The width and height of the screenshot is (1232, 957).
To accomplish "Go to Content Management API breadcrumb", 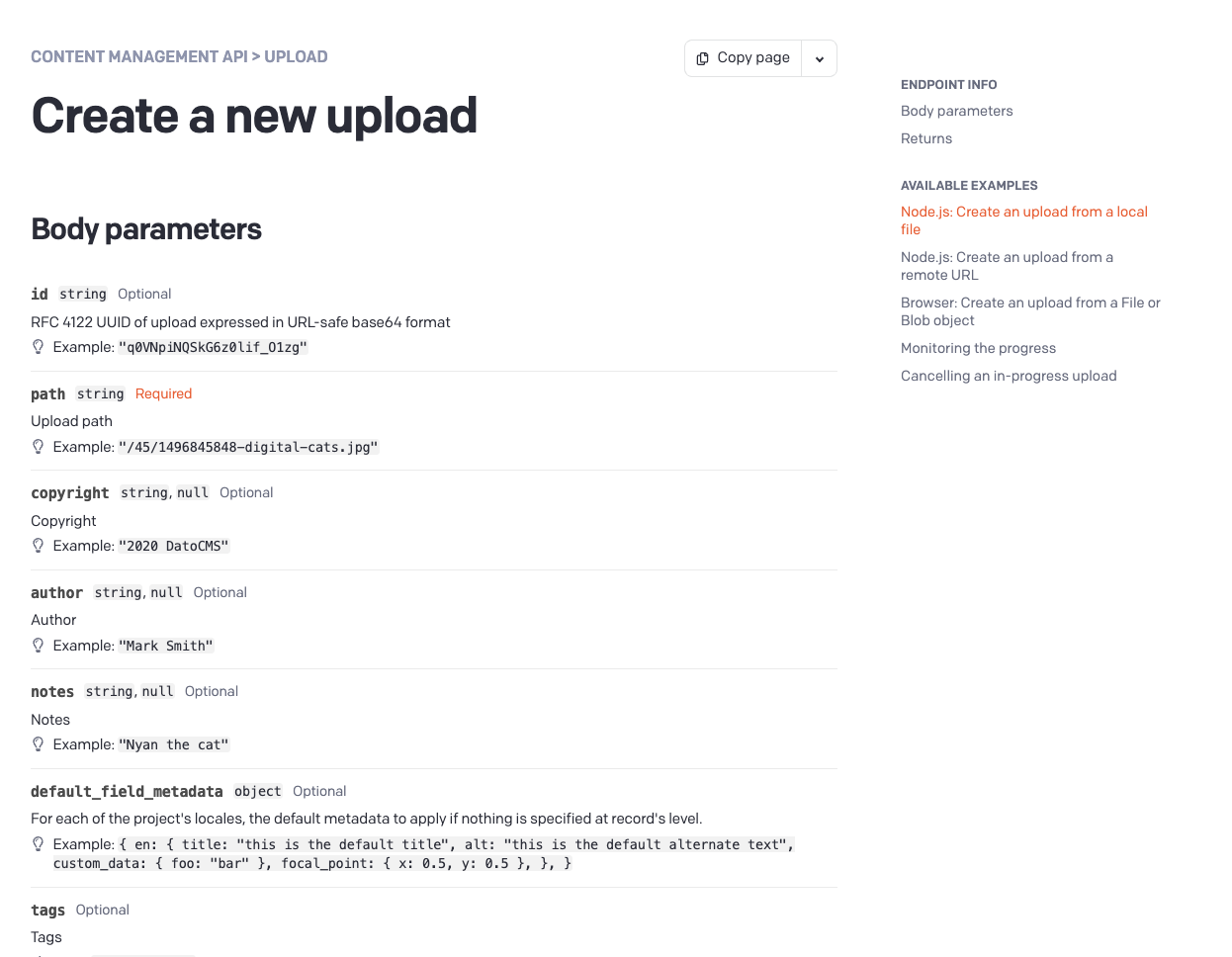I will [x=139, y=57].
